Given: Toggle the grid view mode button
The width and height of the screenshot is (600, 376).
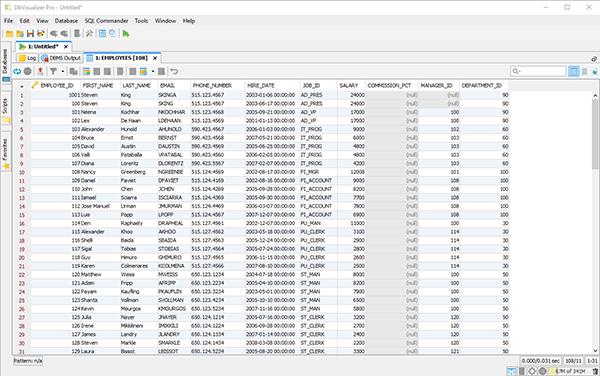Looking at the screenshot, I should pos(574,71).
